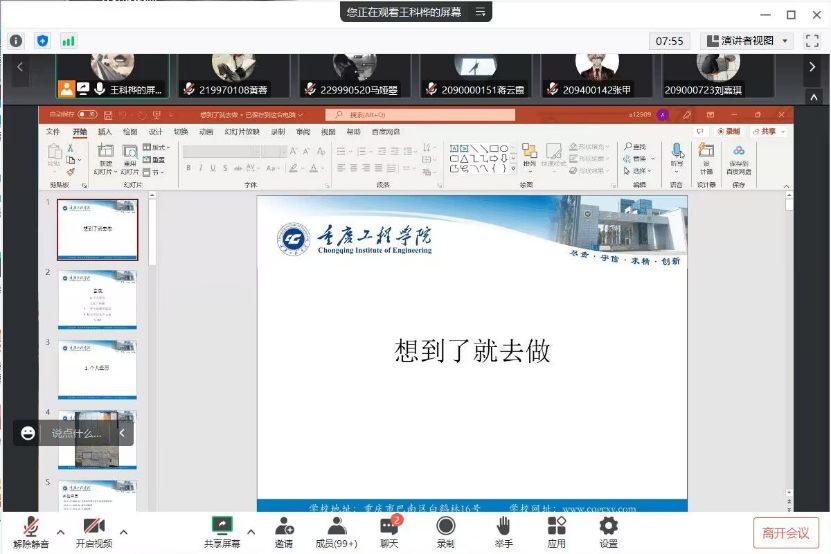Image resolution: width=831 pixels, height=554 pixels.
Task: Click the meeting info icon at top left
Action: (16, 41)
